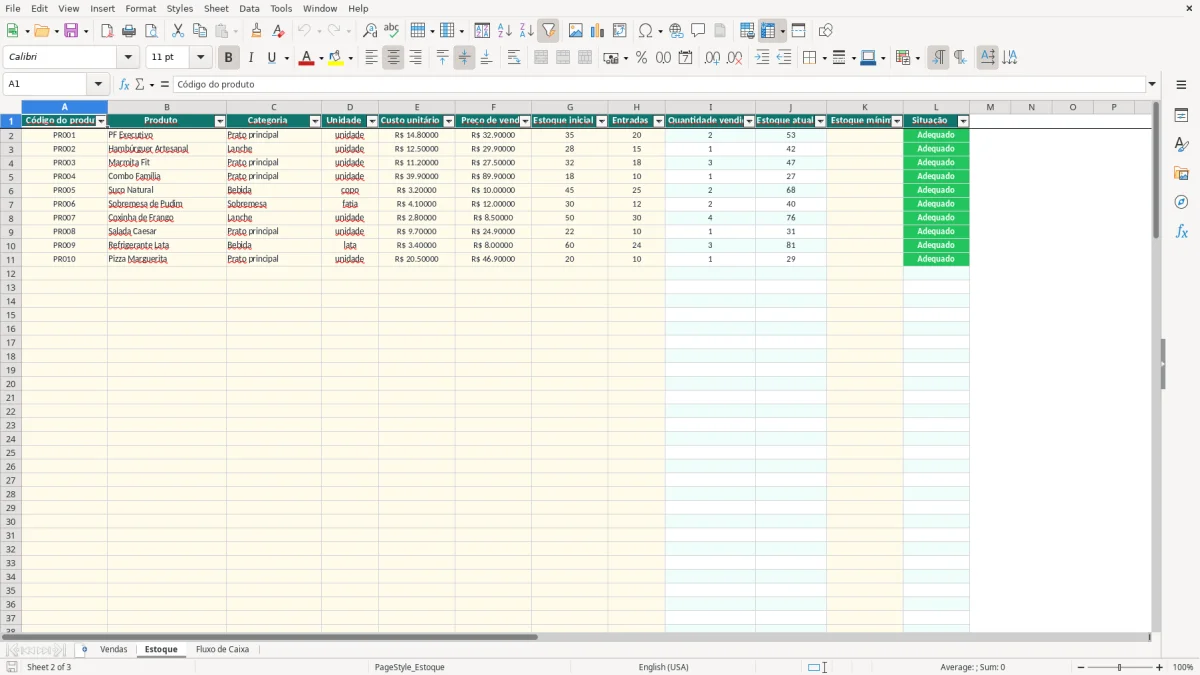Toggle the AutoFilter toolbar icon

(x=548, y=31)
